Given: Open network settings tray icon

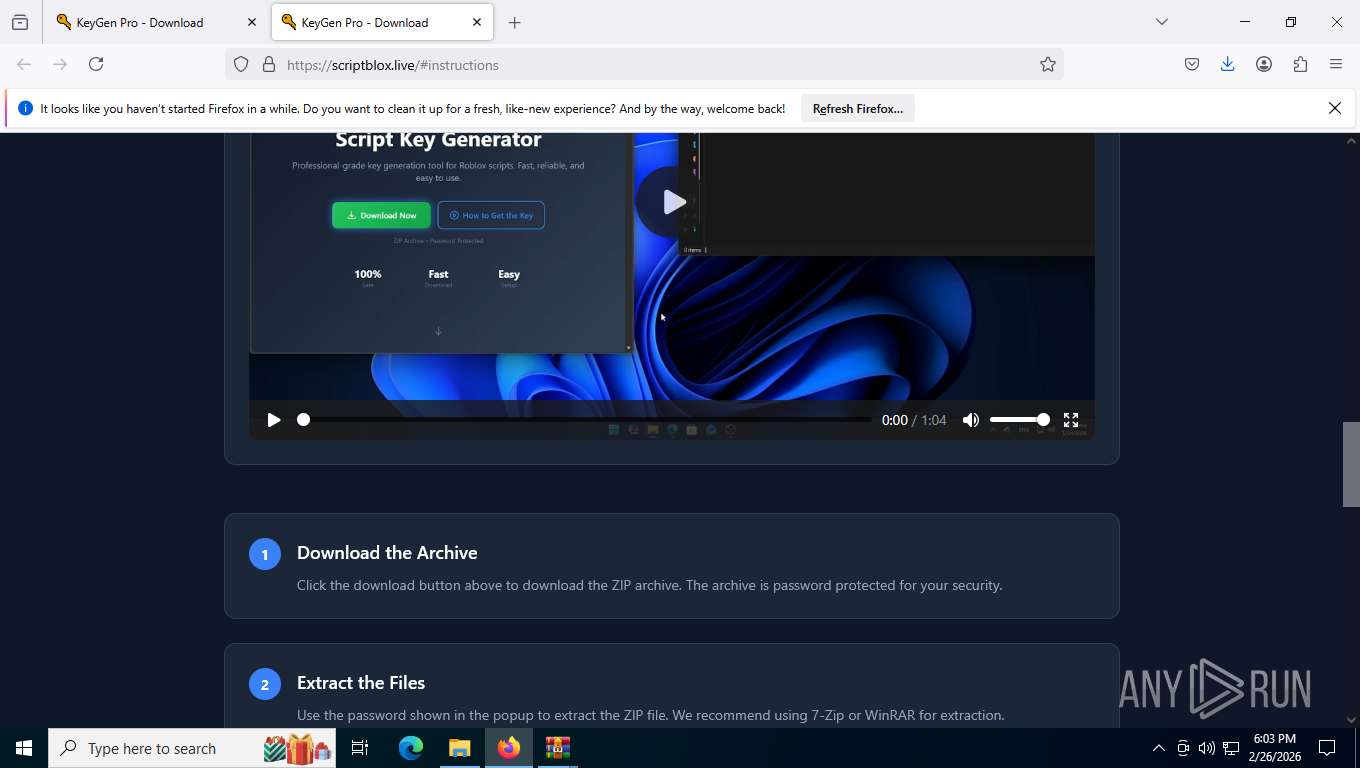Looking at the screenshot, I should click(x=1230, y=748).
